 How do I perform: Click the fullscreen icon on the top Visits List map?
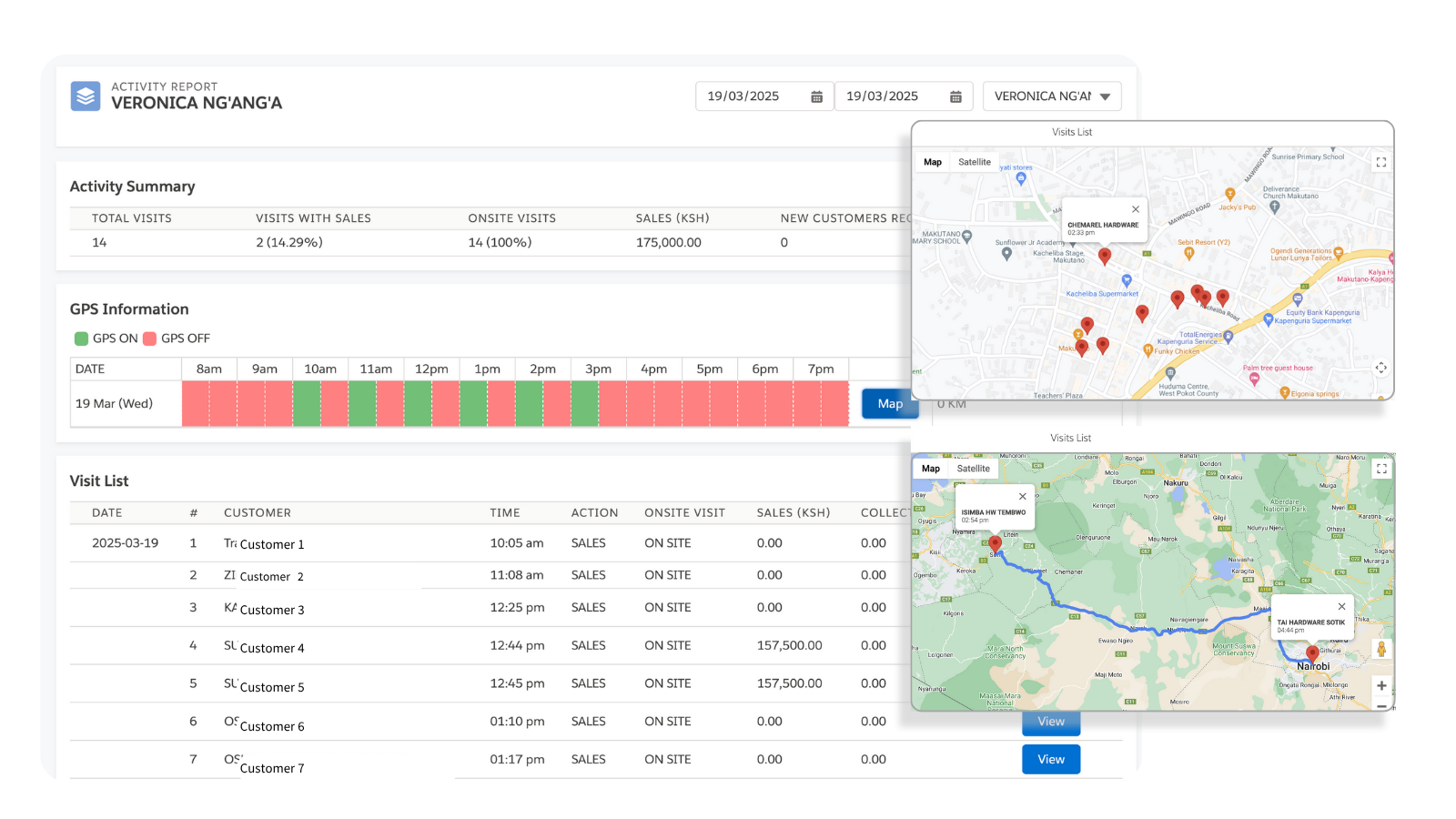tap(1380, 162)
